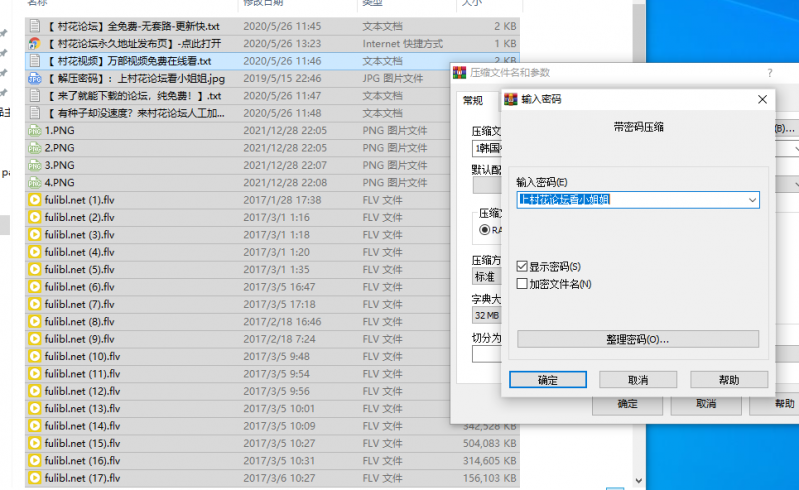Uncheck the 显示密码 checkbox
Viewport: 799px width, 490px height.
click(522, 266)
